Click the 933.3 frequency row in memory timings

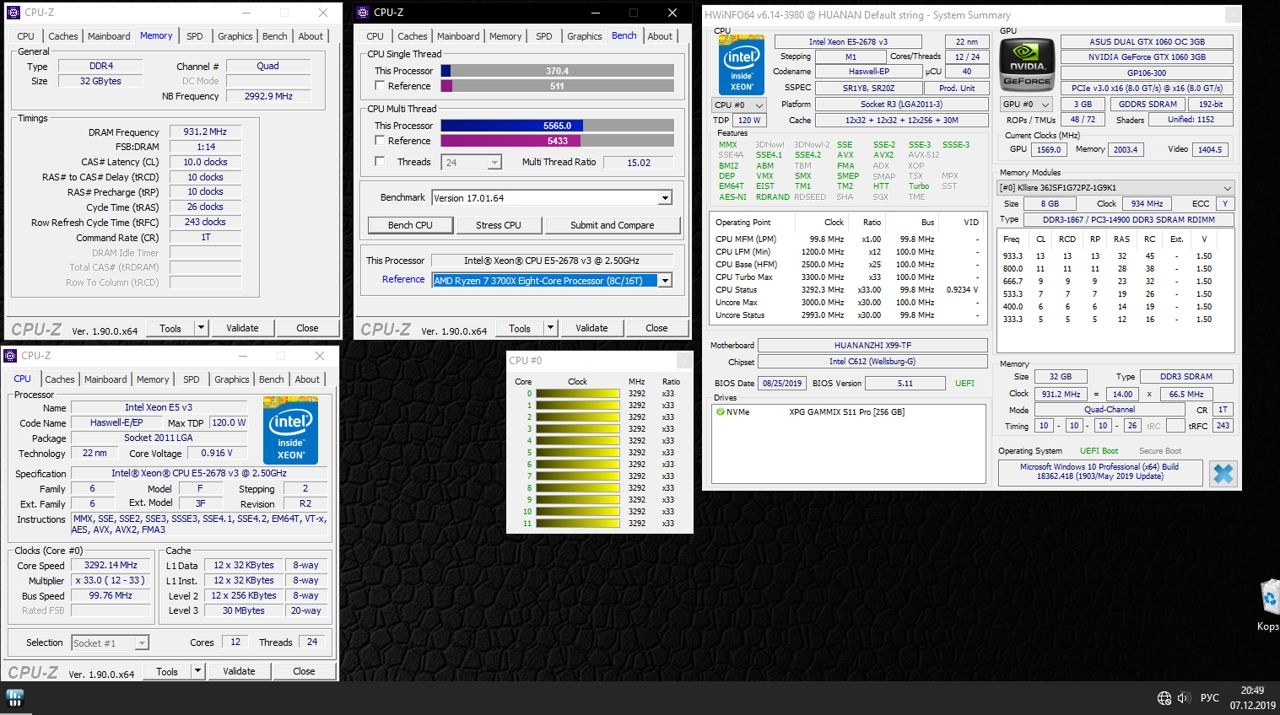[x=1115, y=256]
